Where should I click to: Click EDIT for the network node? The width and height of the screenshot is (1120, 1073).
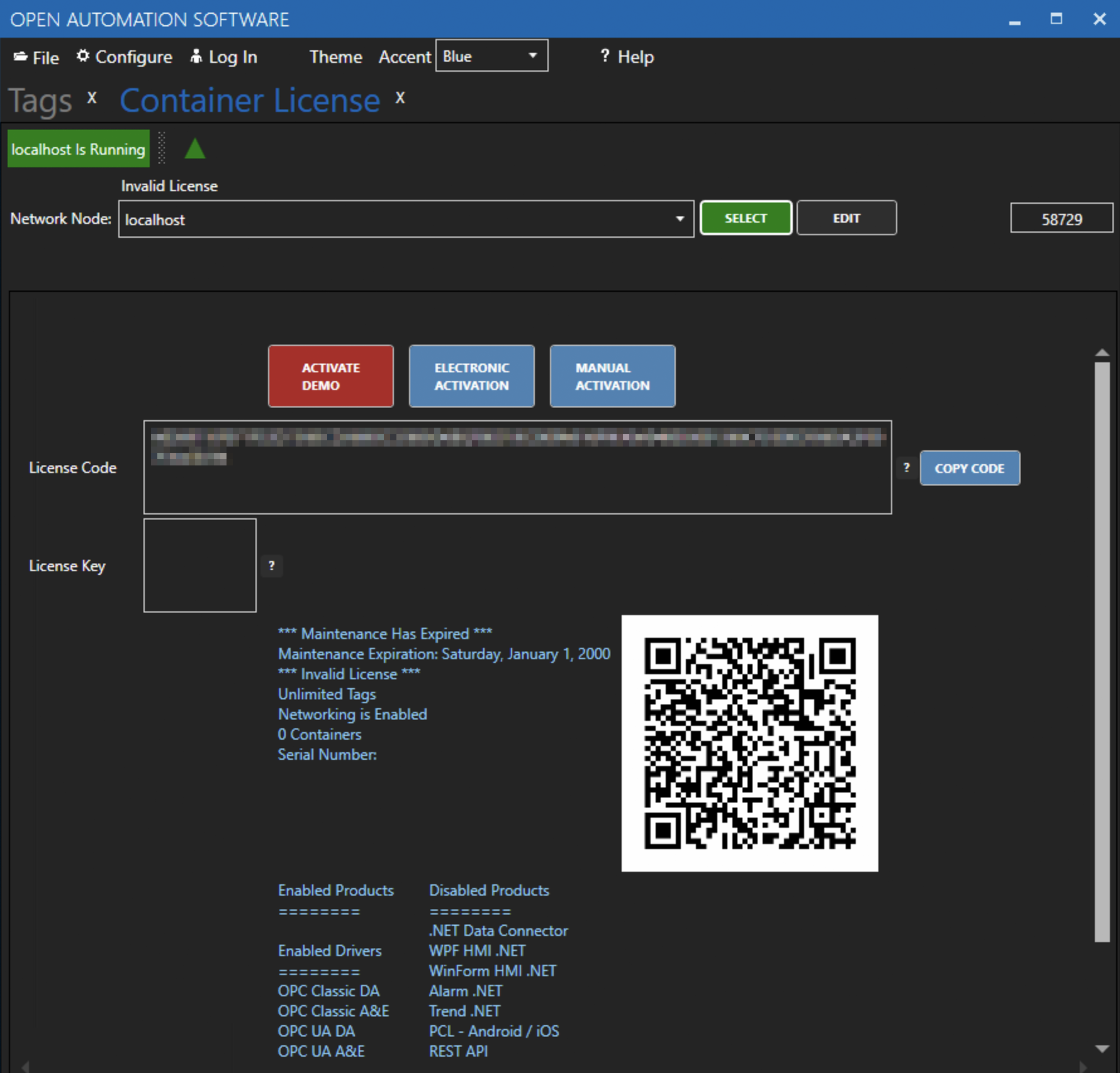click(846, 218)
